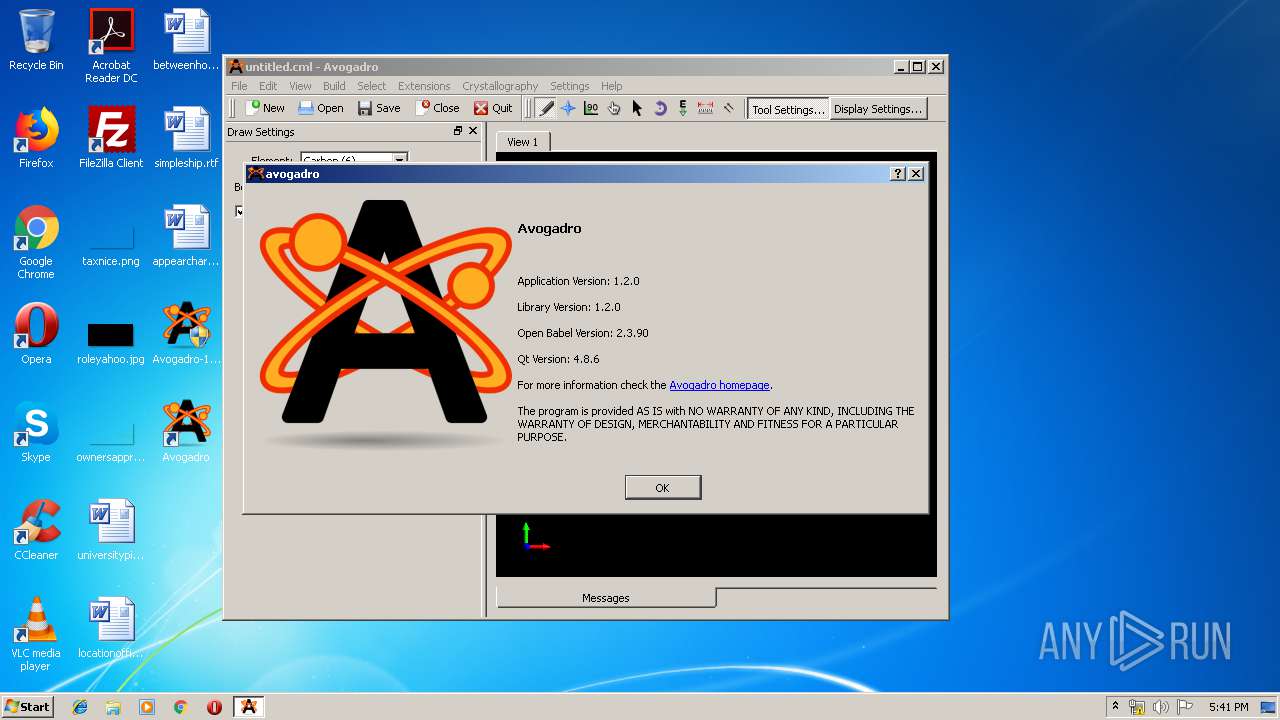Viewport: 1280px width, 720px height.
Task: Open the CCleaner desktop shortcut
Action: coord(36,530)
